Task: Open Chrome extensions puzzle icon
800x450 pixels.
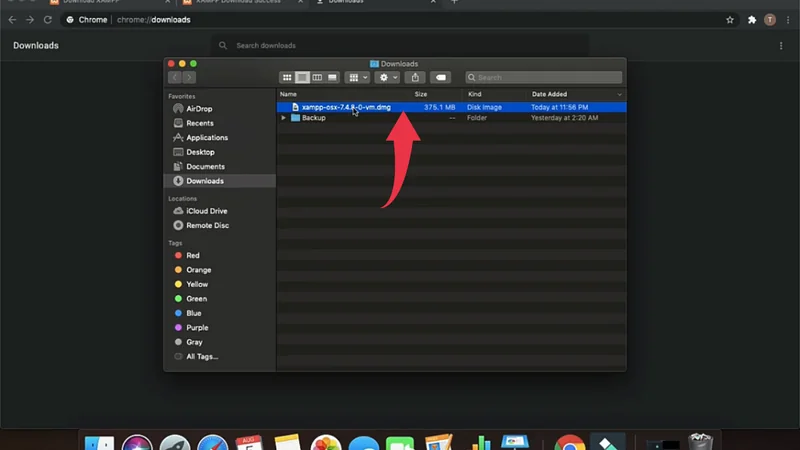Action: click(x=752, y=19)
